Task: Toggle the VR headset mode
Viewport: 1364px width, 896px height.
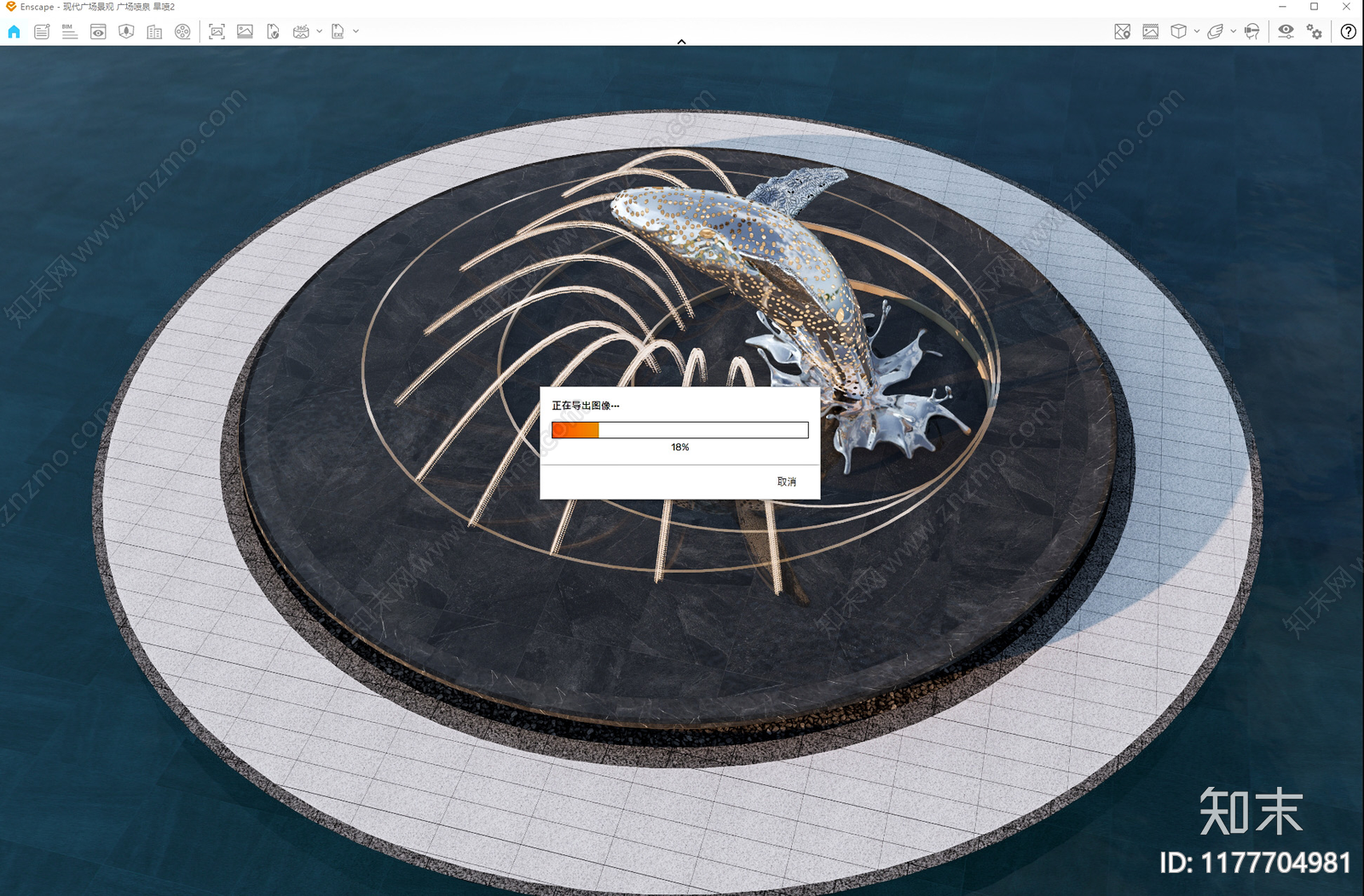Action: (1251, 32)
